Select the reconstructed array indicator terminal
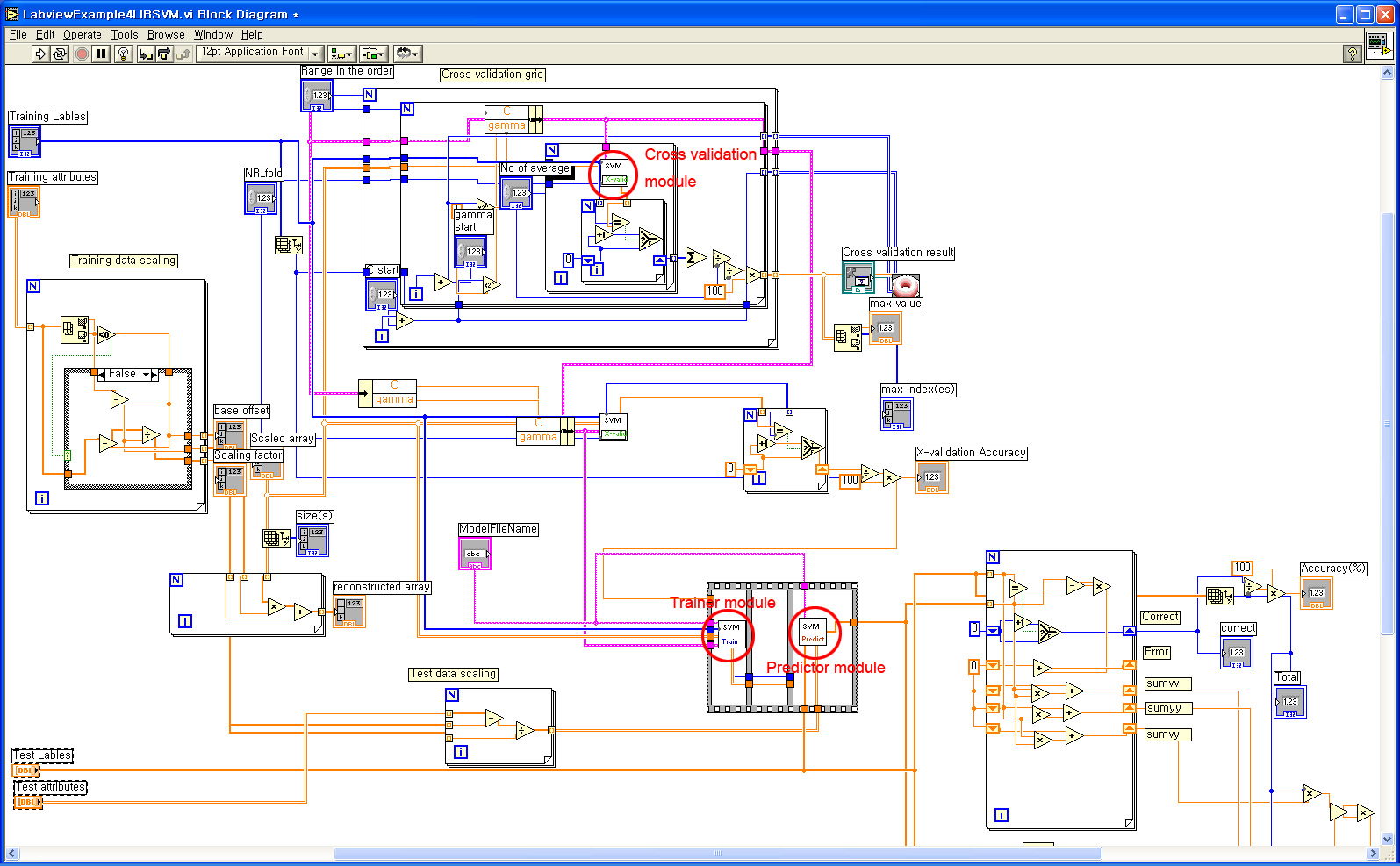The height and width of the screenshot is (866, 1400). point(349,612)
